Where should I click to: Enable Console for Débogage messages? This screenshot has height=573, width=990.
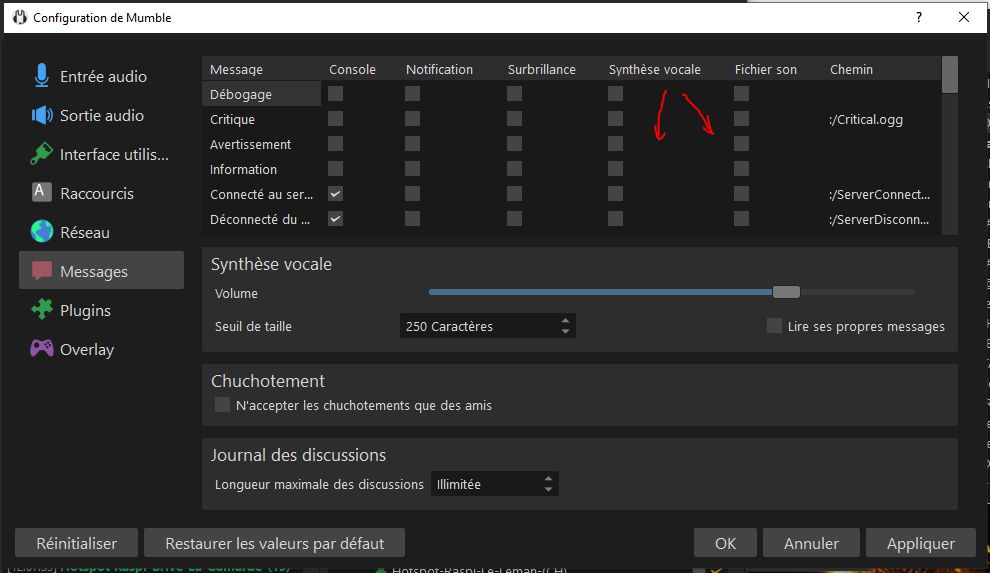(335, 93)
